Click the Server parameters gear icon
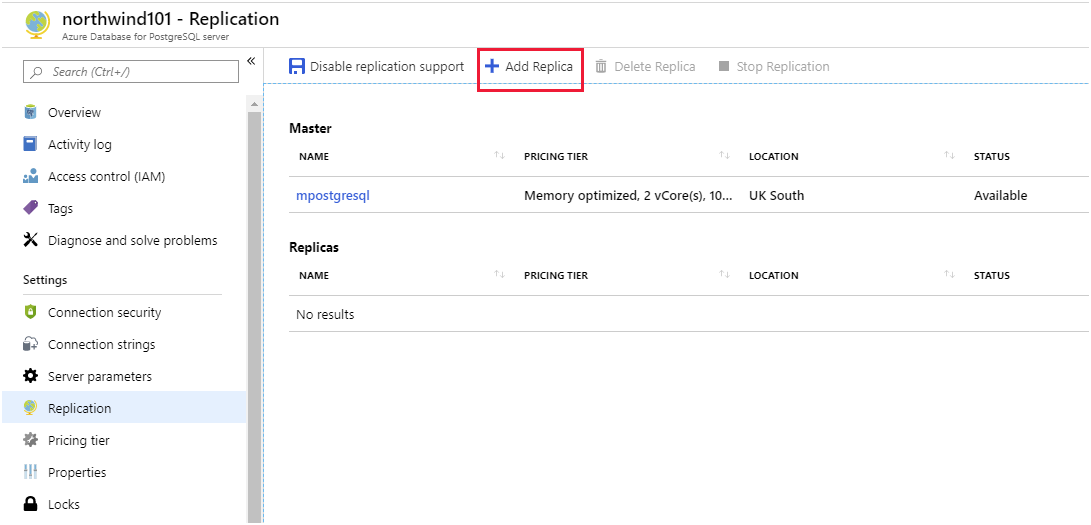The width and height of the screenshot is (1091, 525). click(x=30, y=376)
